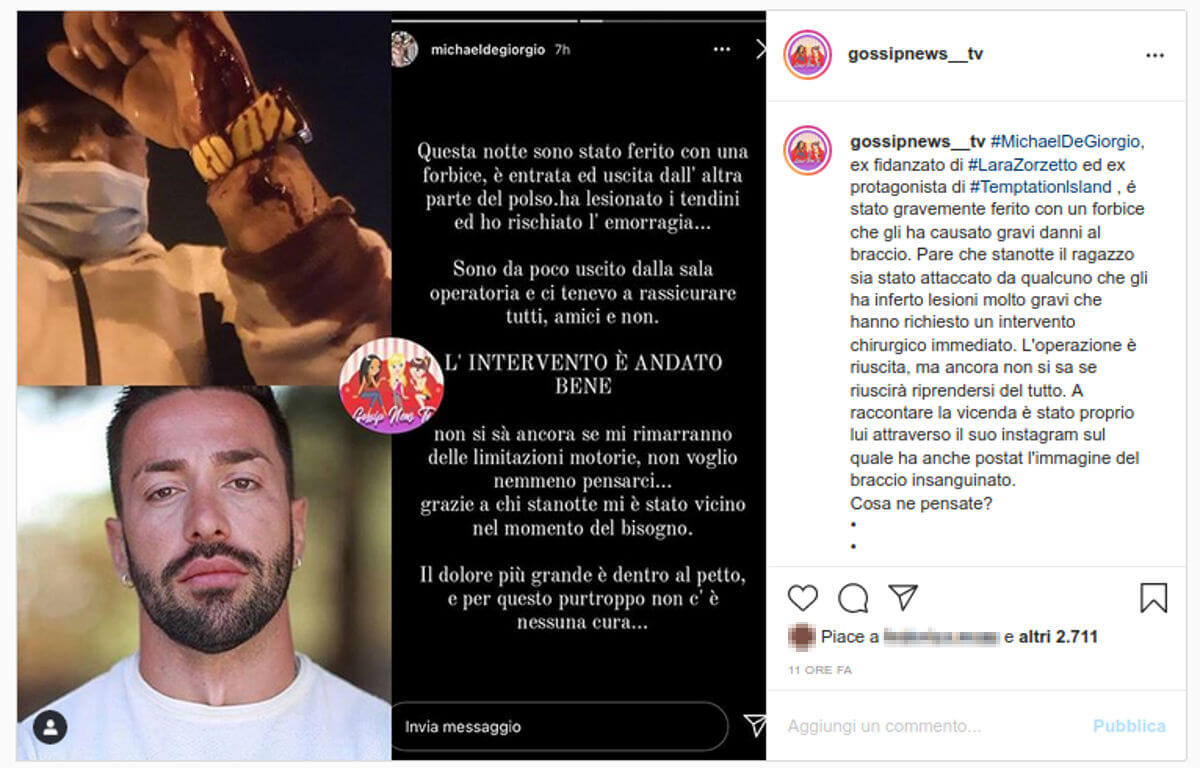
Task: Click the gossipnews__tv avatar beside caption
Action: [x=808, y=149]
